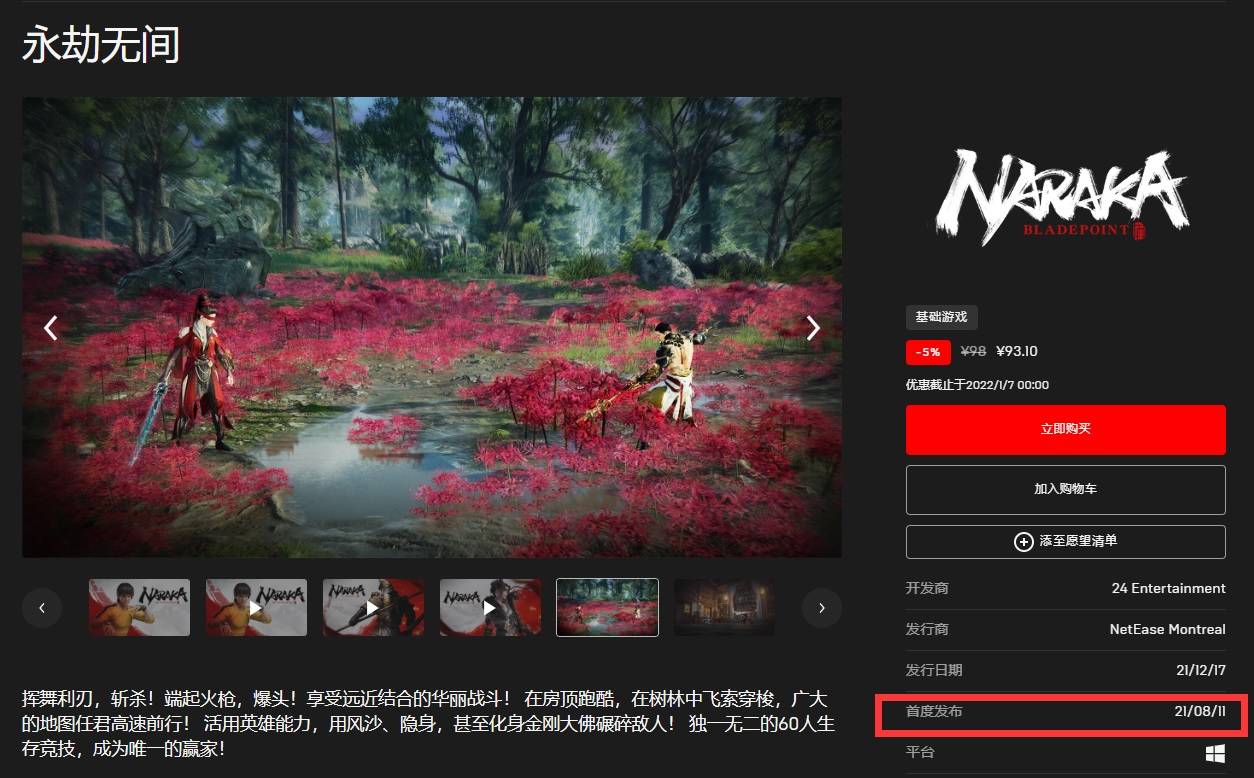Click the plus icon on the wishlist button
Image resolution: width=1254 pixels, height=778 pixels.
point(1024,541)
